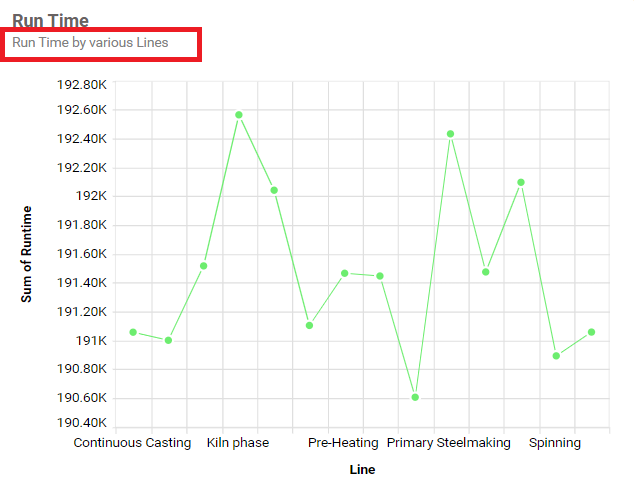
Task: Click the "Spinning" axis label
Action: [555, 442]
